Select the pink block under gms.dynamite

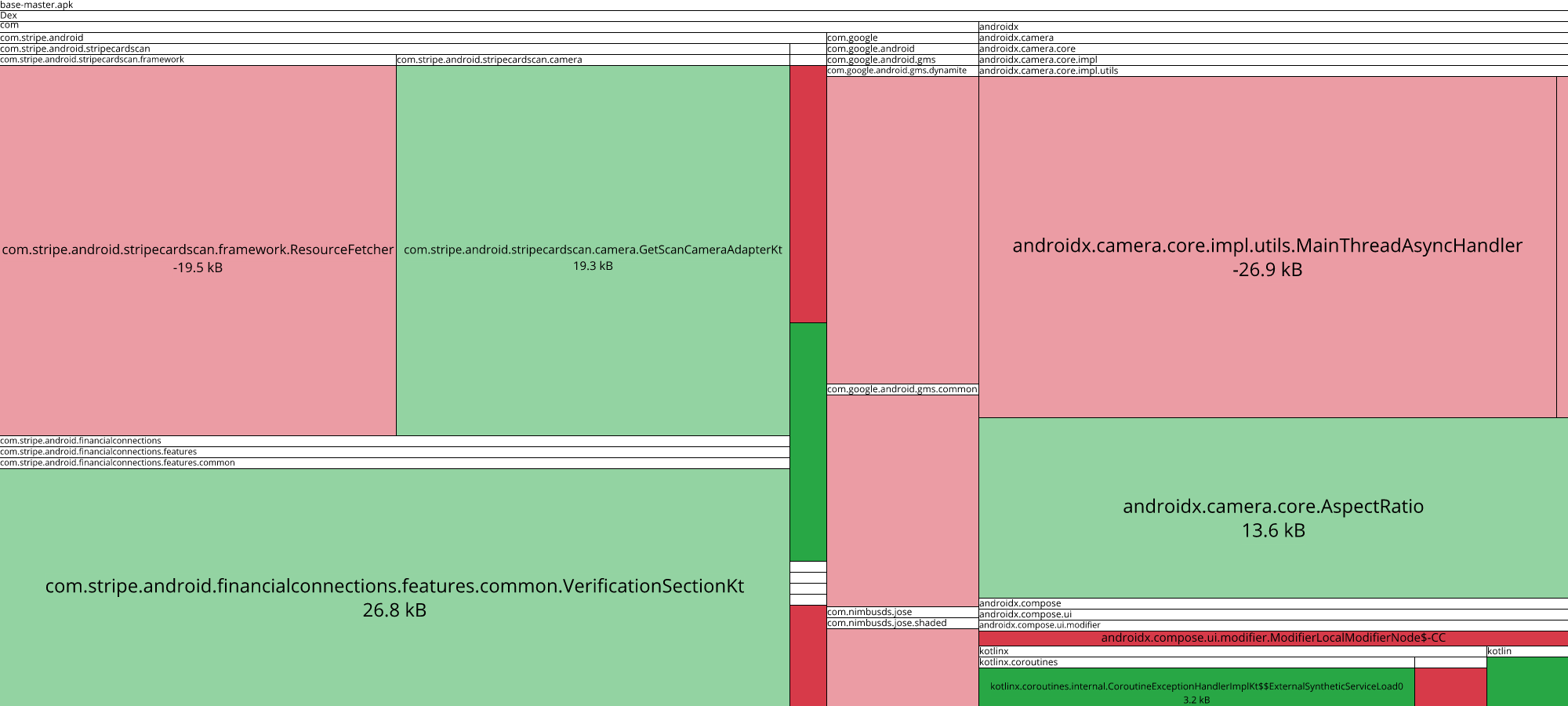tap(902, 230)
